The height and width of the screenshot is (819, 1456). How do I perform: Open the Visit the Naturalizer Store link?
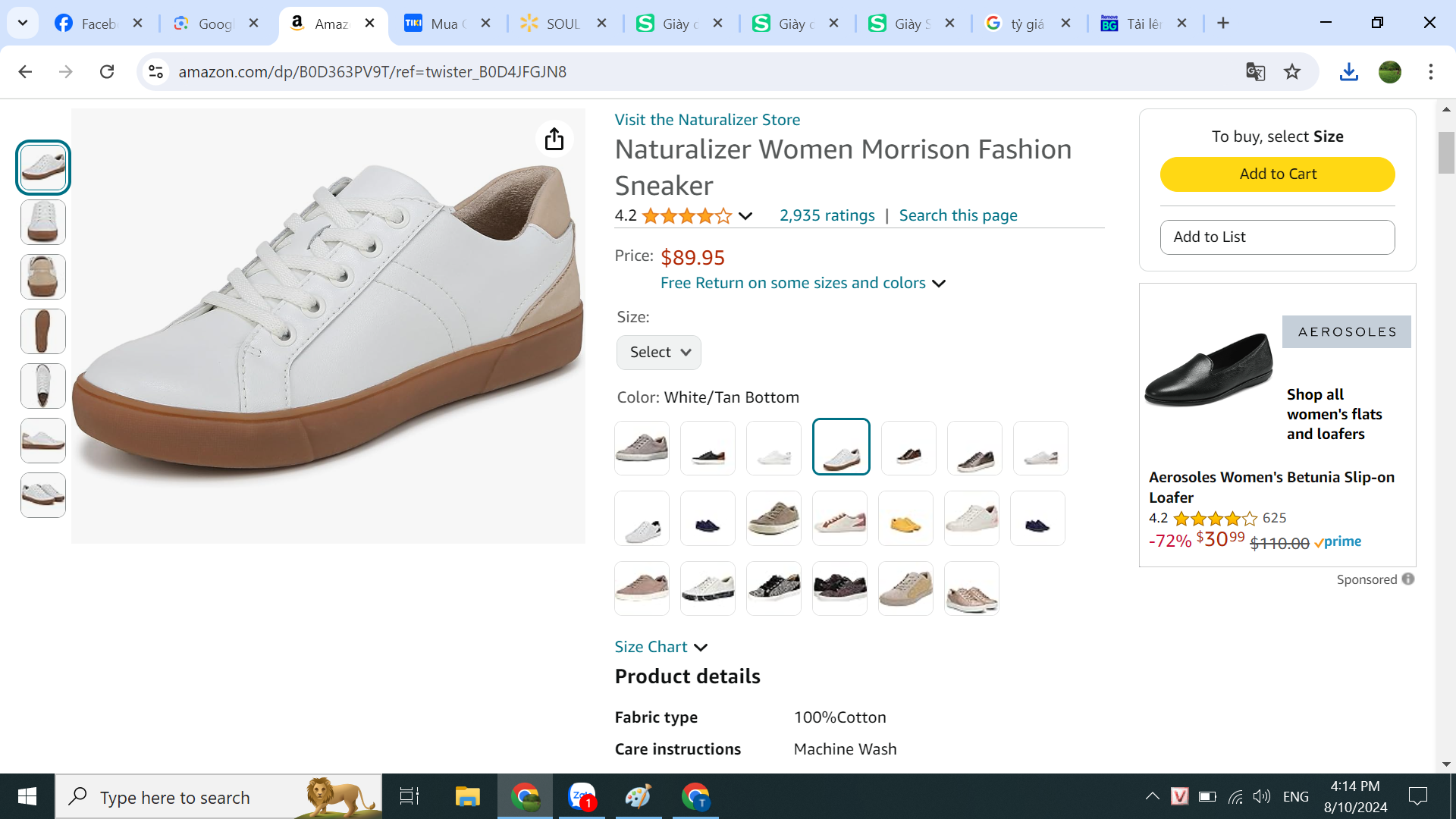pyautogui.click(x=707, y=120)
